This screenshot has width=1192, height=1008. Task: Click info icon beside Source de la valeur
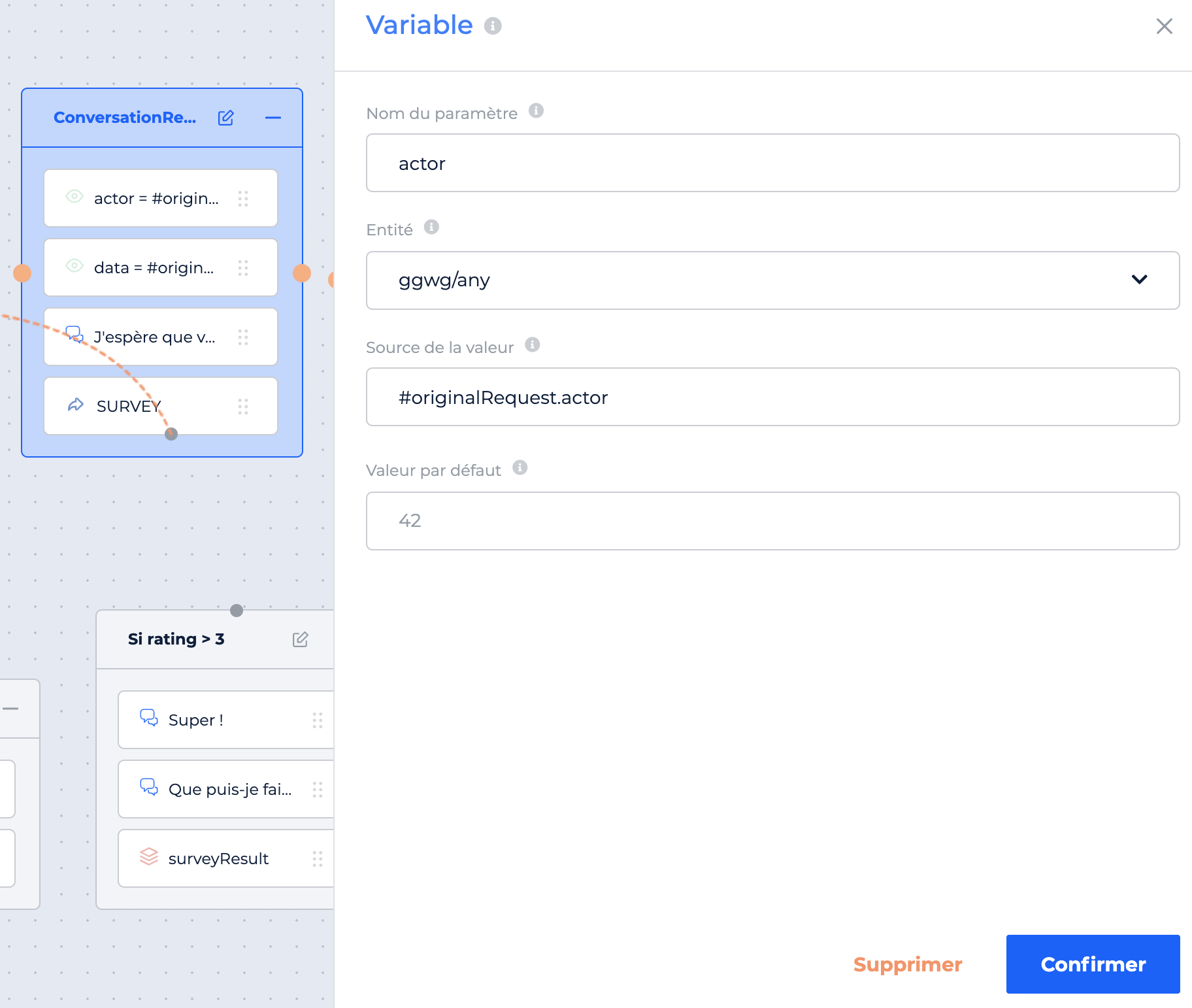point(533,344)
